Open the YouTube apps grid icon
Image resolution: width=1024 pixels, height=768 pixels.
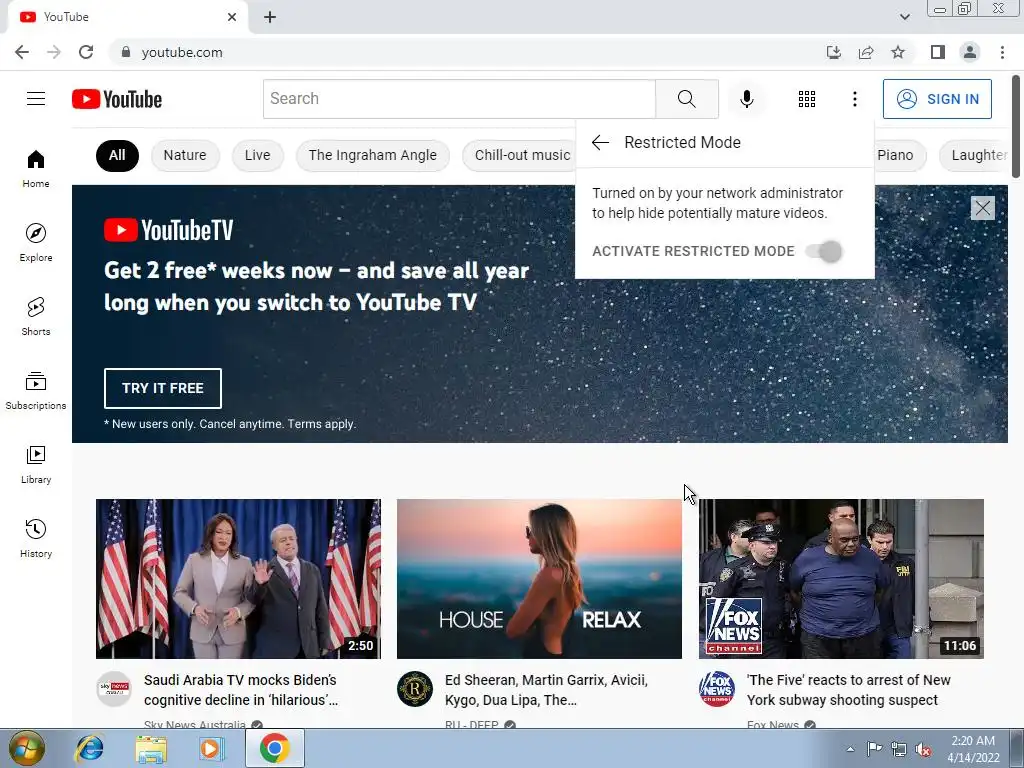[807, 99]
